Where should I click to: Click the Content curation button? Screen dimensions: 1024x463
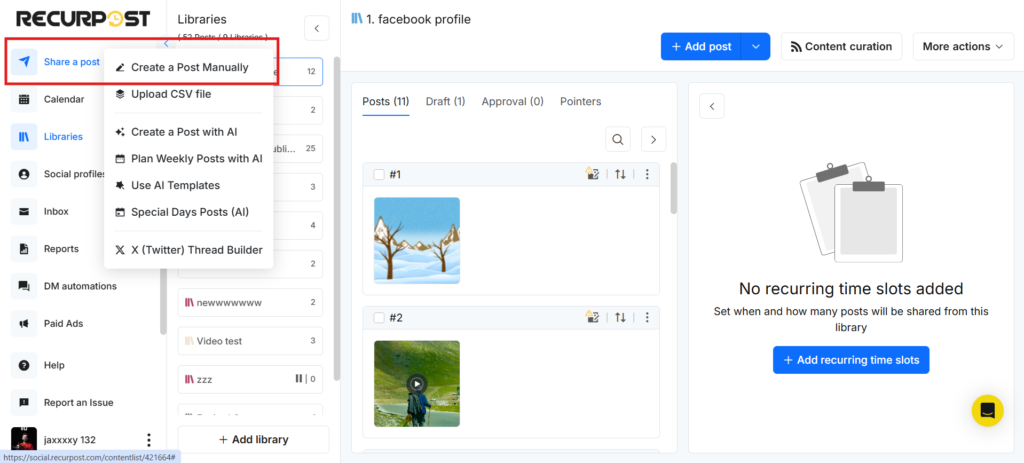click(x=841, y=46)
